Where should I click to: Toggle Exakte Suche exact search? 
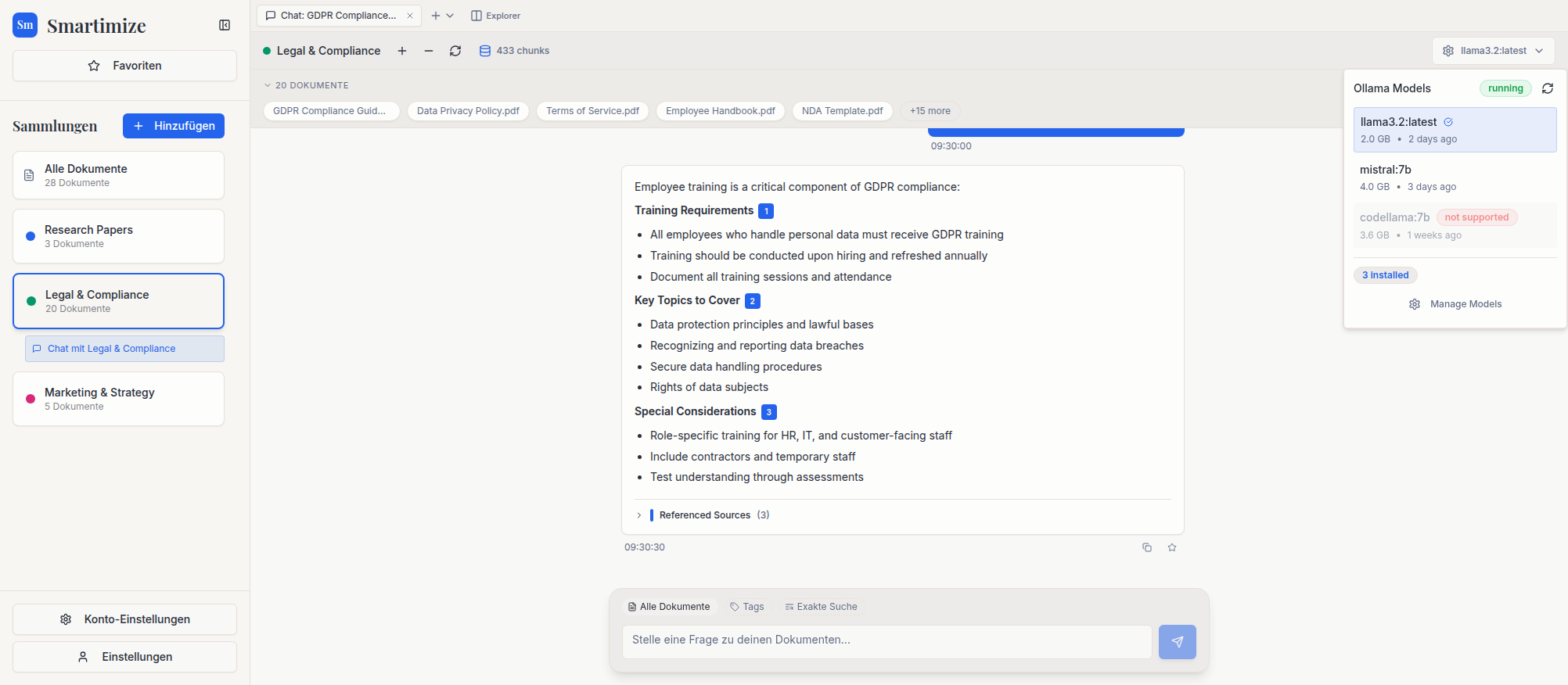point(822,607)
